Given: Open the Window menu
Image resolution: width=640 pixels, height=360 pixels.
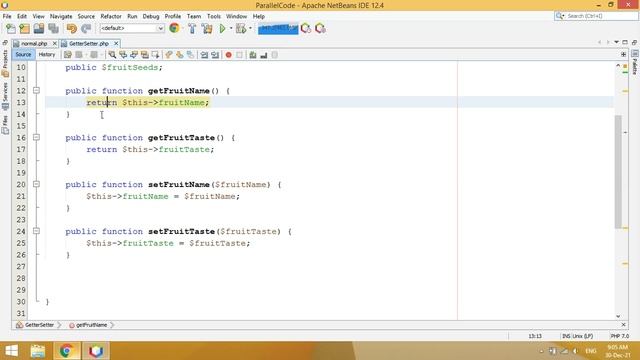Looking at the screenshot, I should (x=236, y=16).
